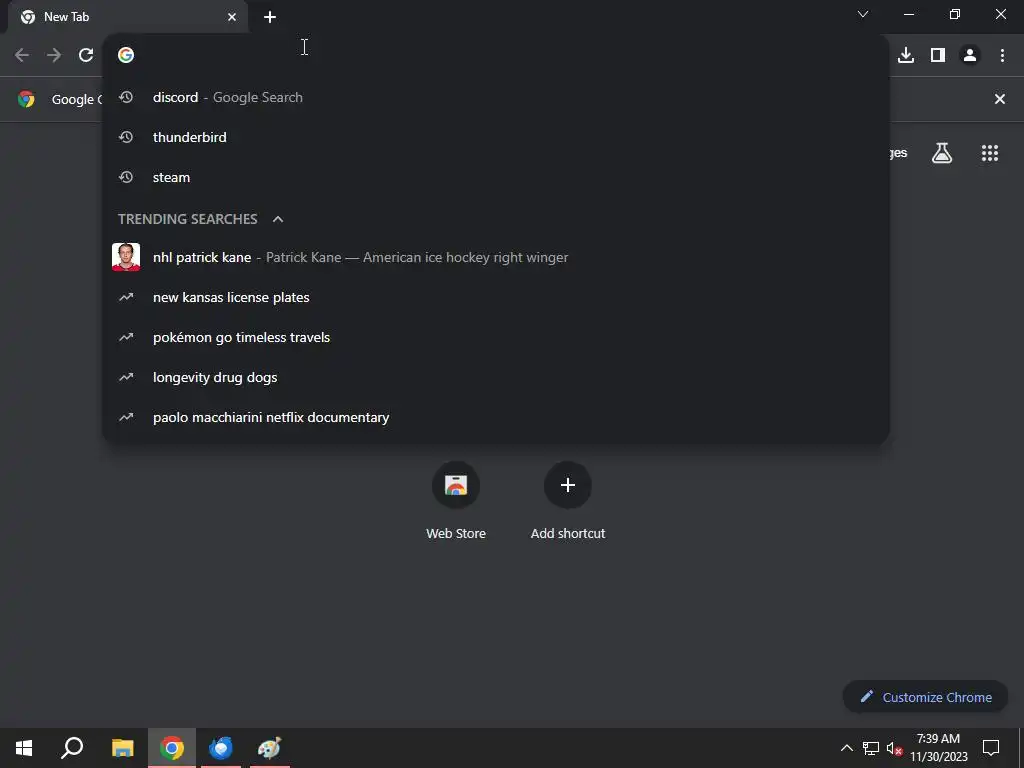
Task: Collapse the Trending Searches section
Action: [278, 219]
